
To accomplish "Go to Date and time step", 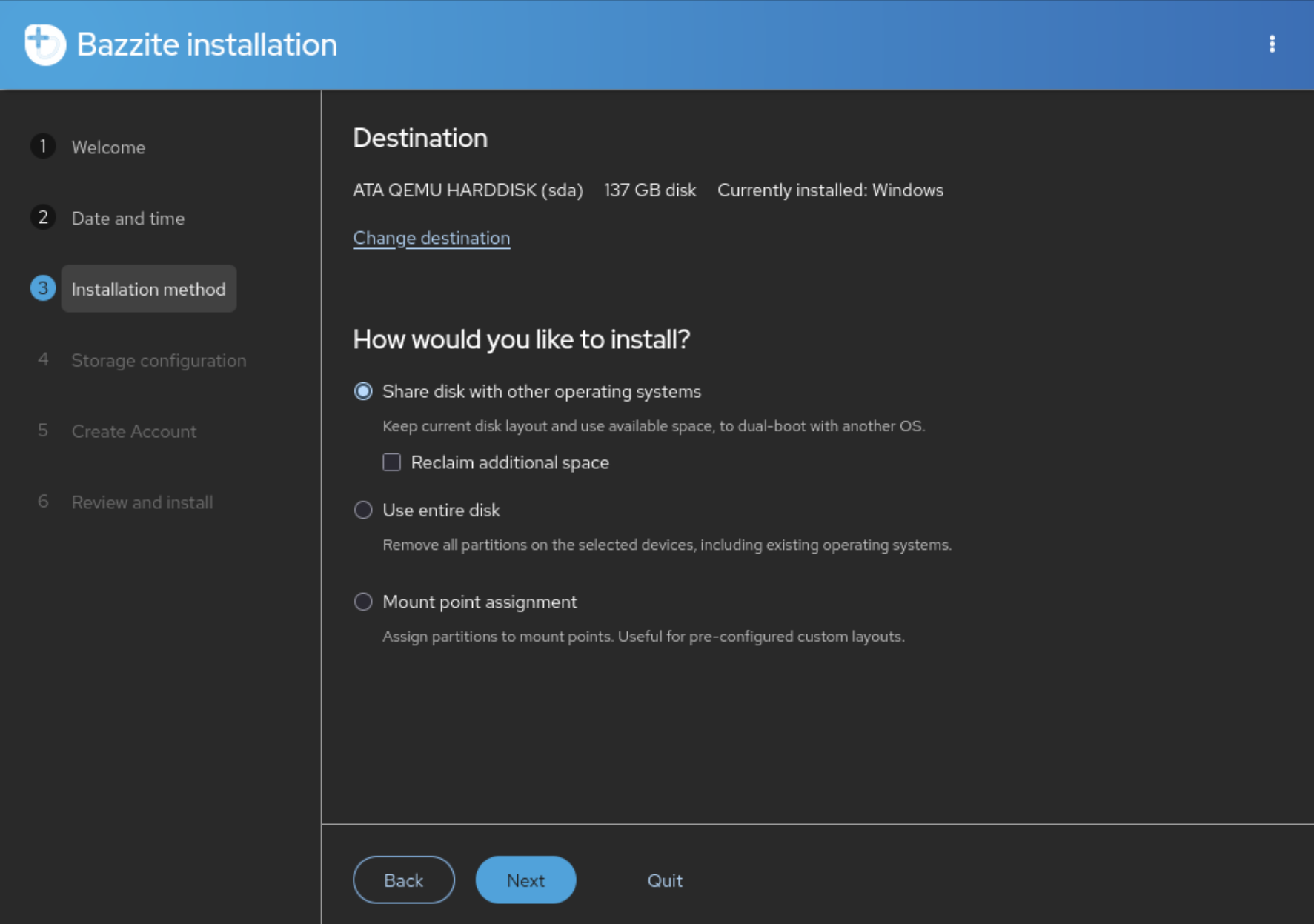I will pos(127,219).
